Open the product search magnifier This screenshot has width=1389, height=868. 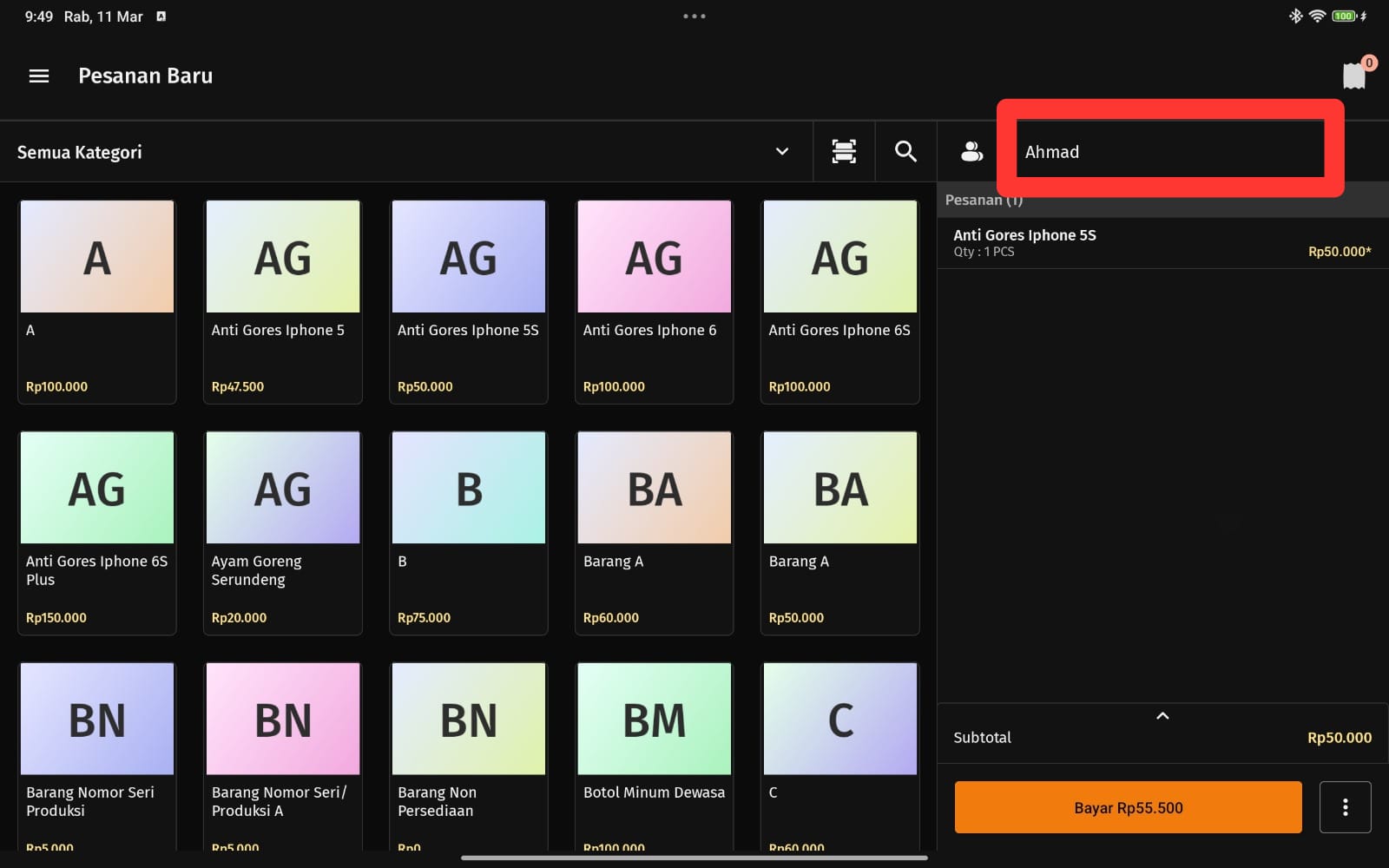(905, 152)
